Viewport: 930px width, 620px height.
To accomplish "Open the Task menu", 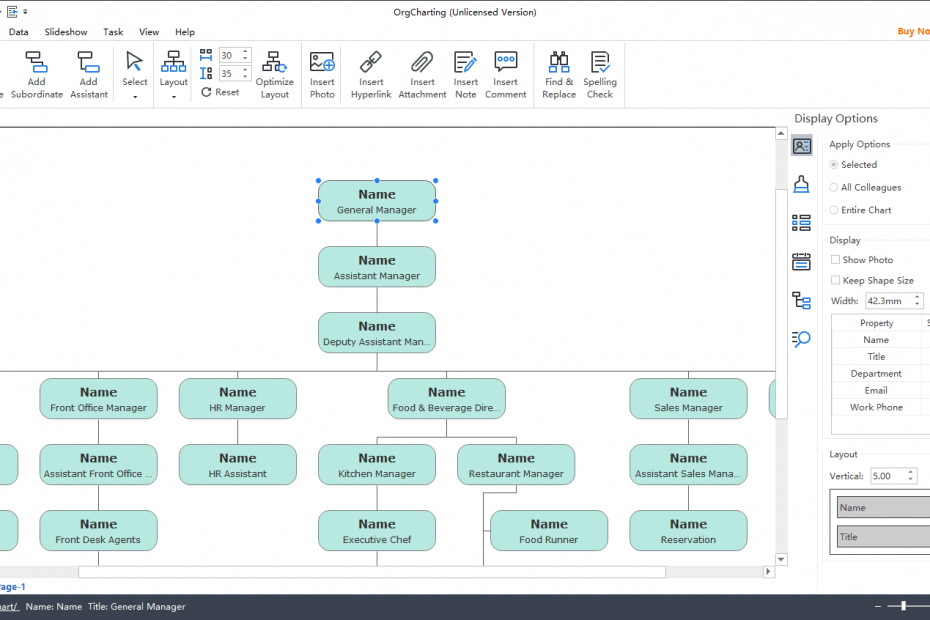I will [113, 32].
